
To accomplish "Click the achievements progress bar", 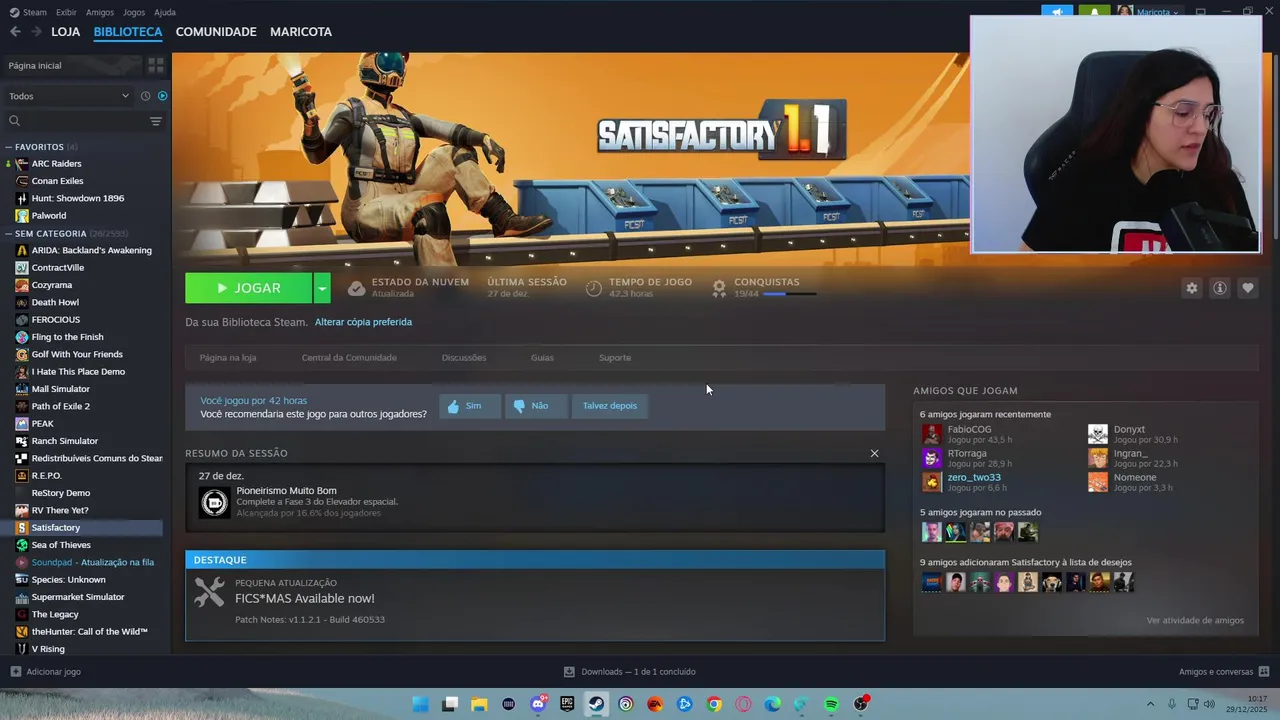I will pos(790,294).
